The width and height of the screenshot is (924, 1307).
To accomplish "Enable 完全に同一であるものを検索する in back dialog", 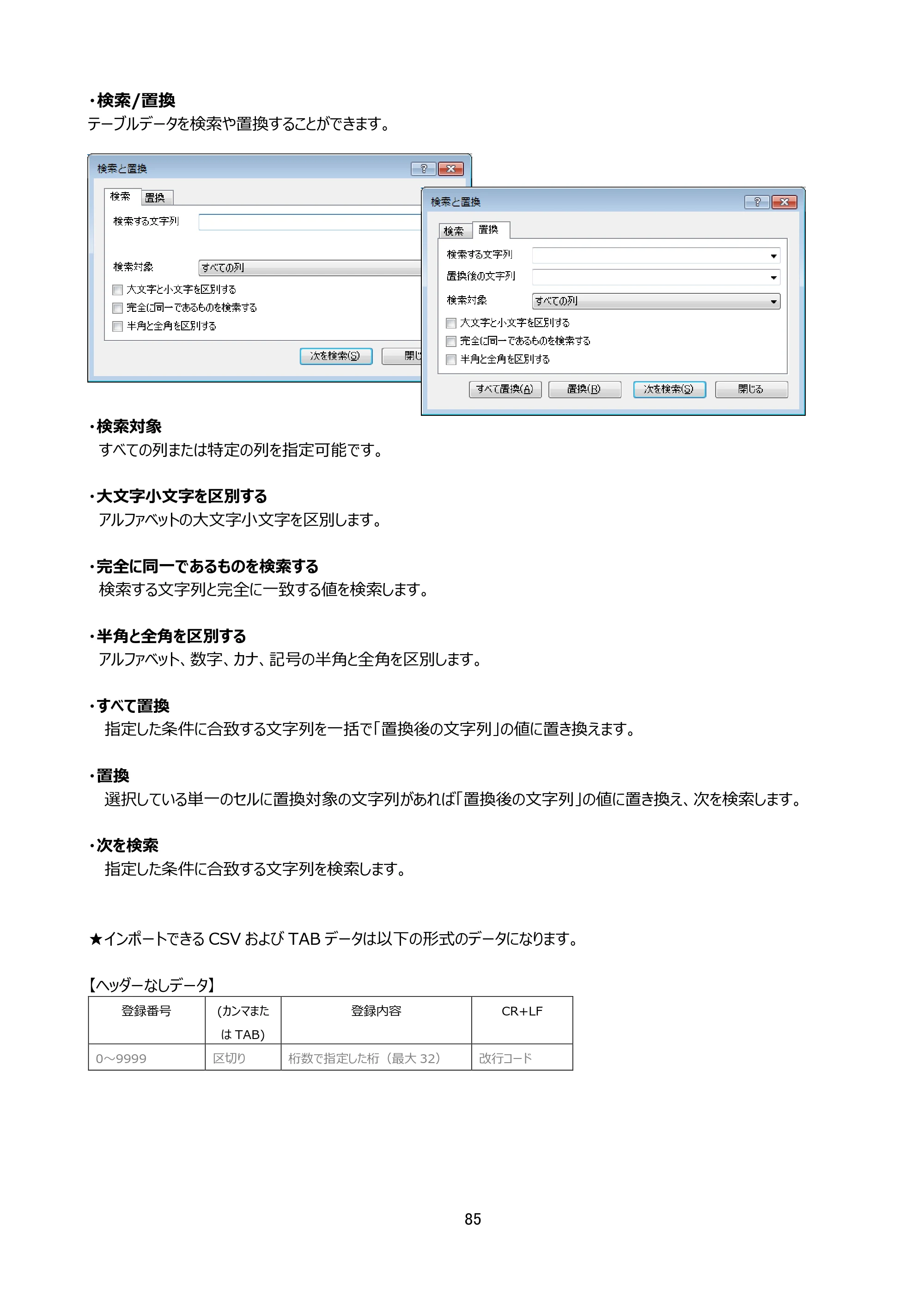I will (x=117, y=309).
